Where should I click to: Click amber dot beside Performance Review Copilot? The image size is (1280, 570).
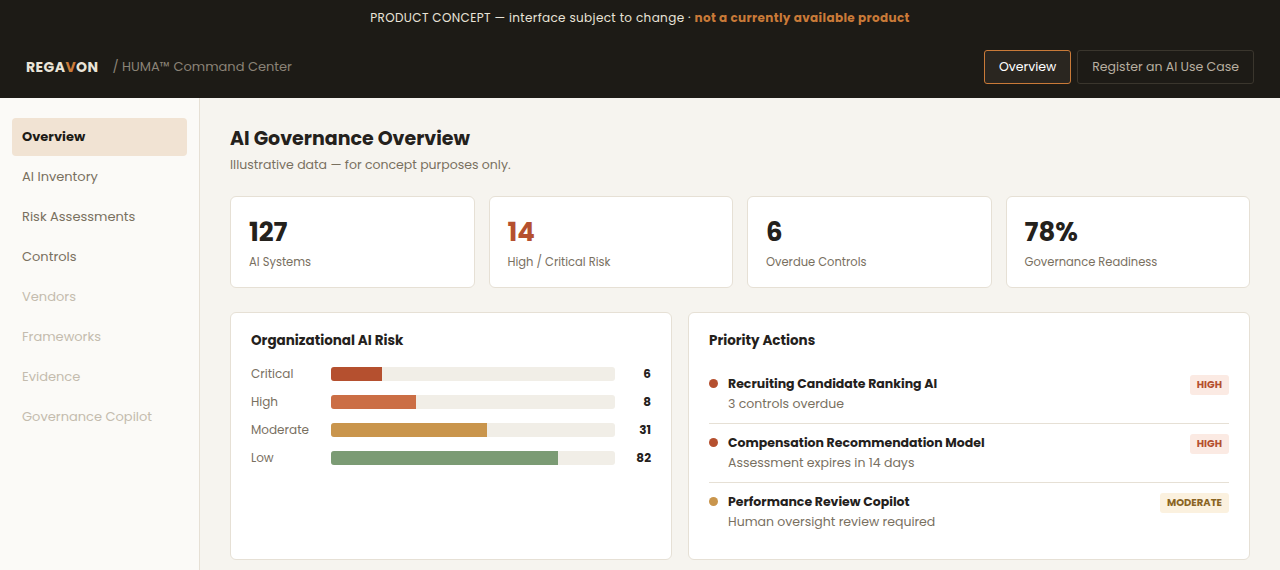click(714, 502)
